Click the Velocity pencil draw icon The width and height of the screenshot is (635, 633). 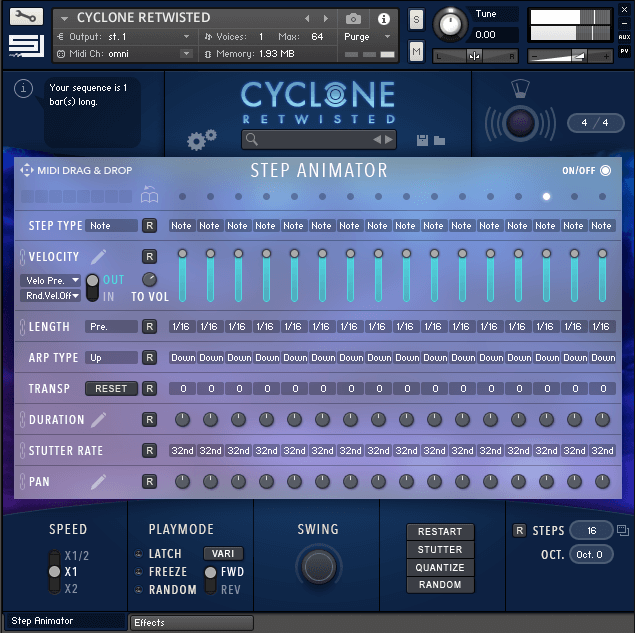[98, 257]
